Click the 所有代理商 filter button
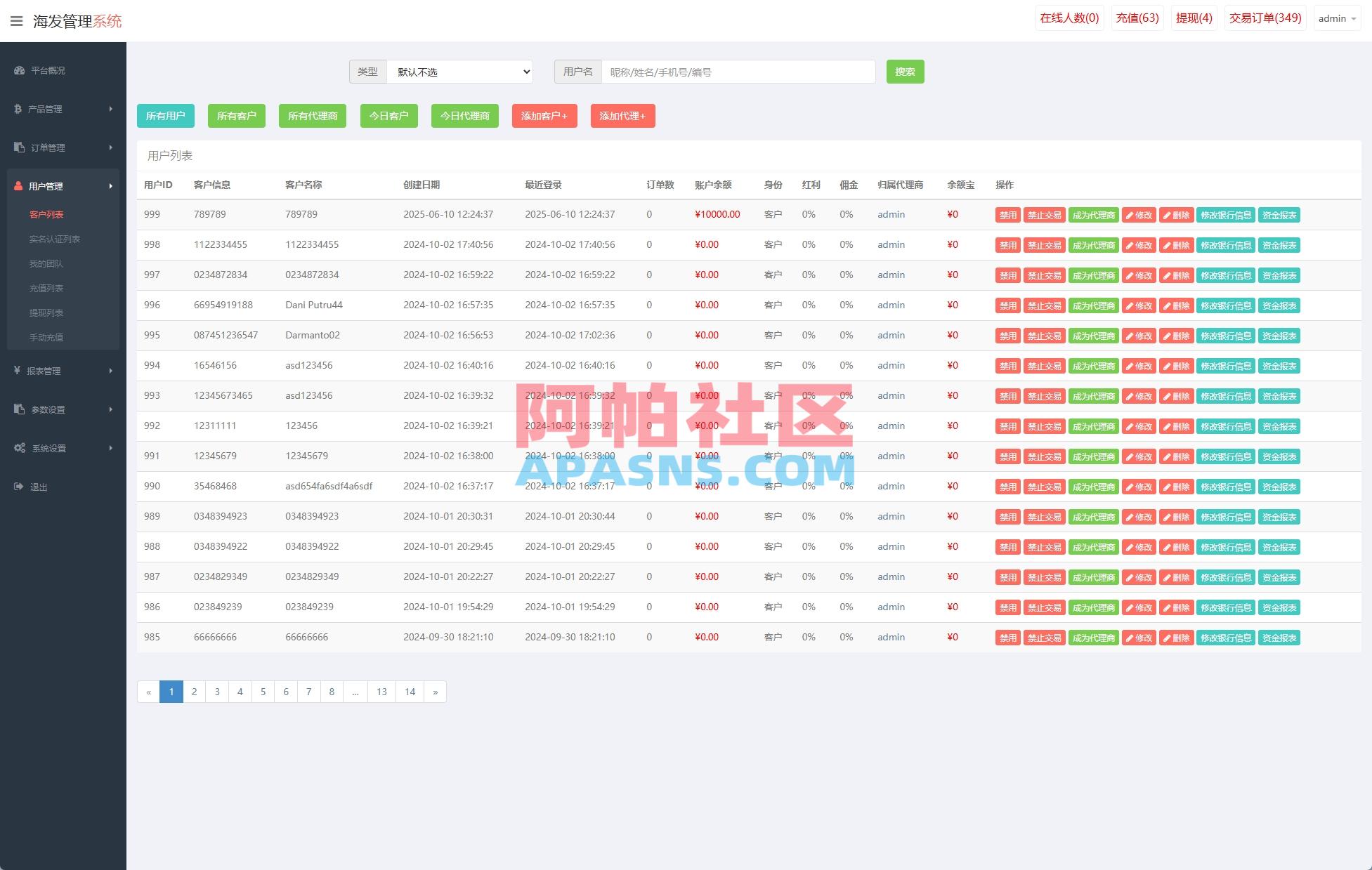Image resolution: width=1372 pixels, height=870 pixels. click(x=313, y=116)
